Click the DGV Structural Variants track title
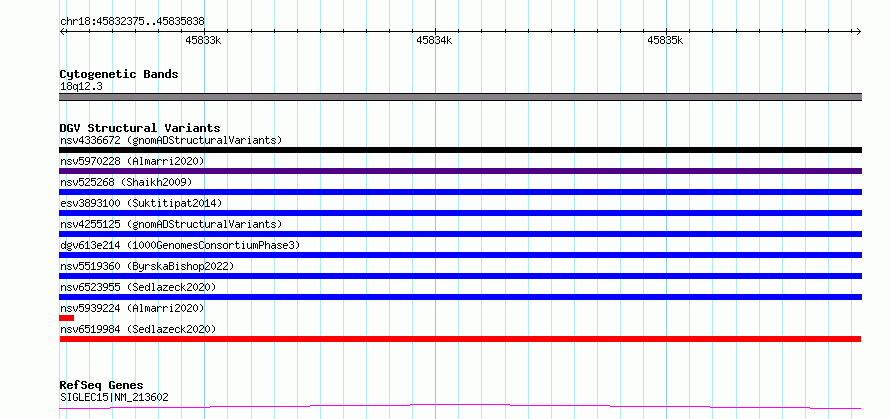The image size is (890, 419). pos(140,128)
